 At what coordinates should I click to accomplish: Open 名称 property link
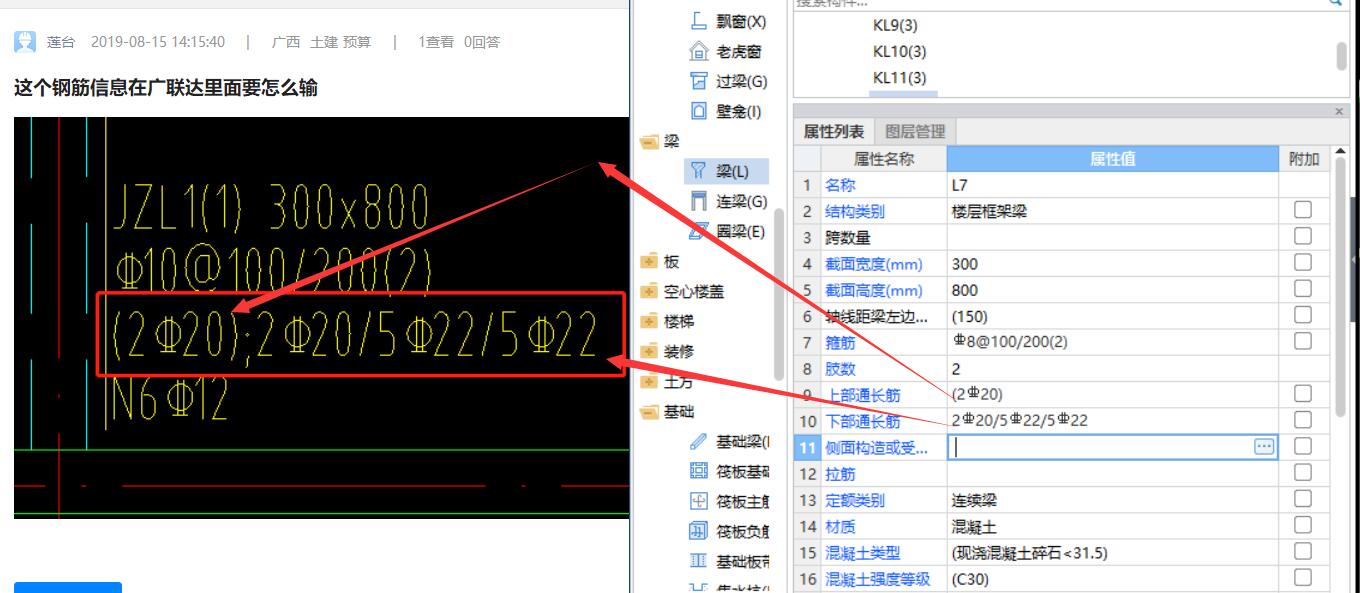(x=840, y=185)
